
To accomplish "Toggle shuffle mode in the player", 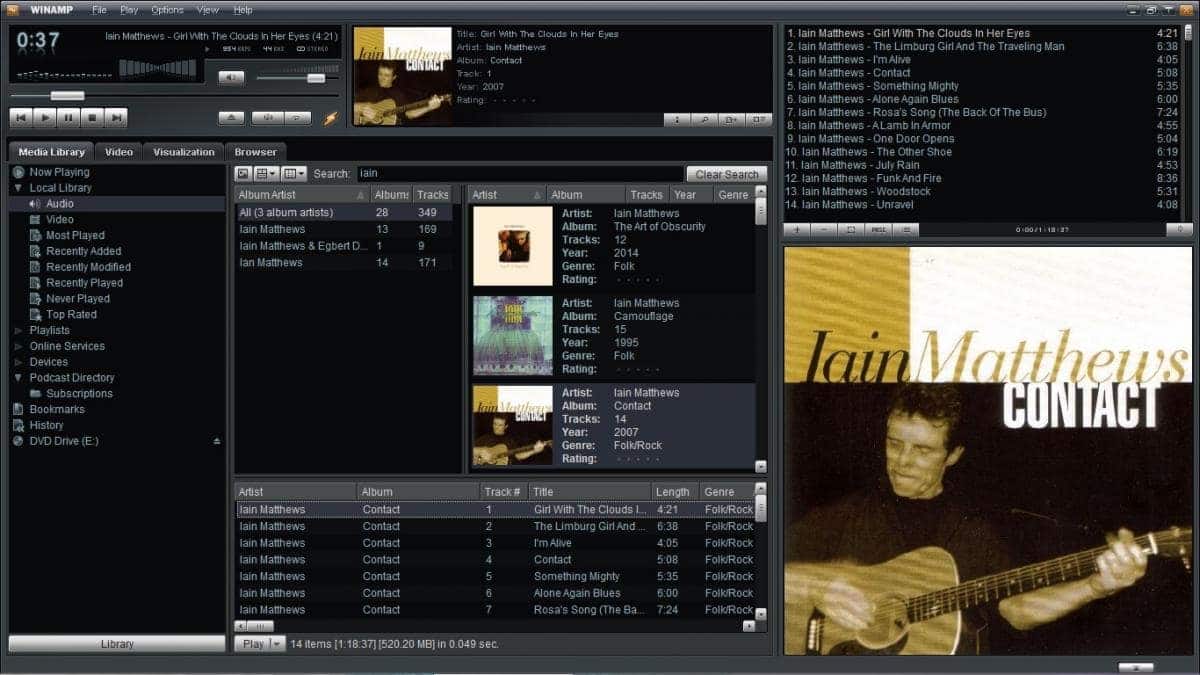I will tap(267, 118).
